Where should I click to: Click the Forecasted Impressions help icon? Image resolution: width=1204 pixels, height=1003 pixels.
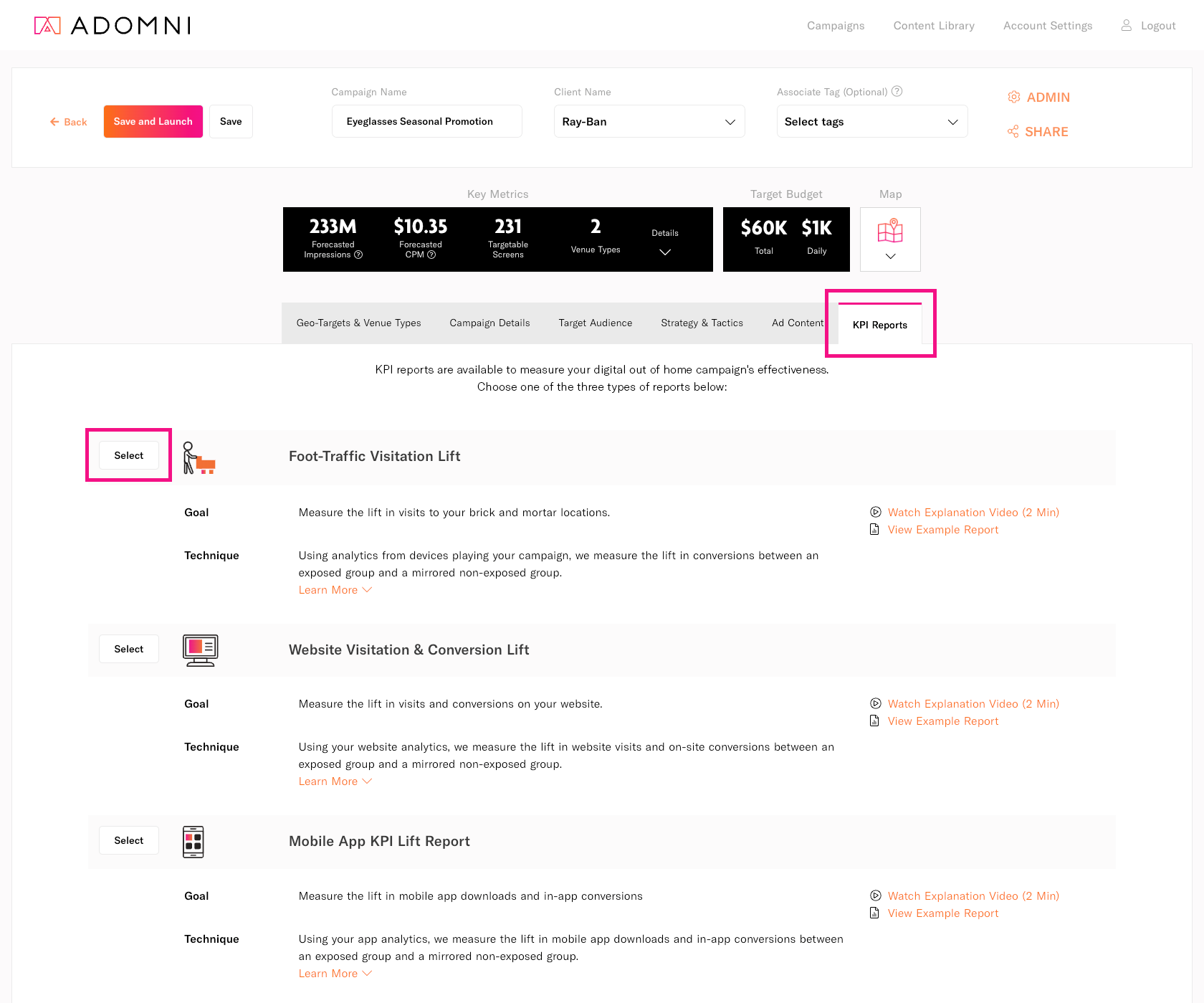point(358,255)
